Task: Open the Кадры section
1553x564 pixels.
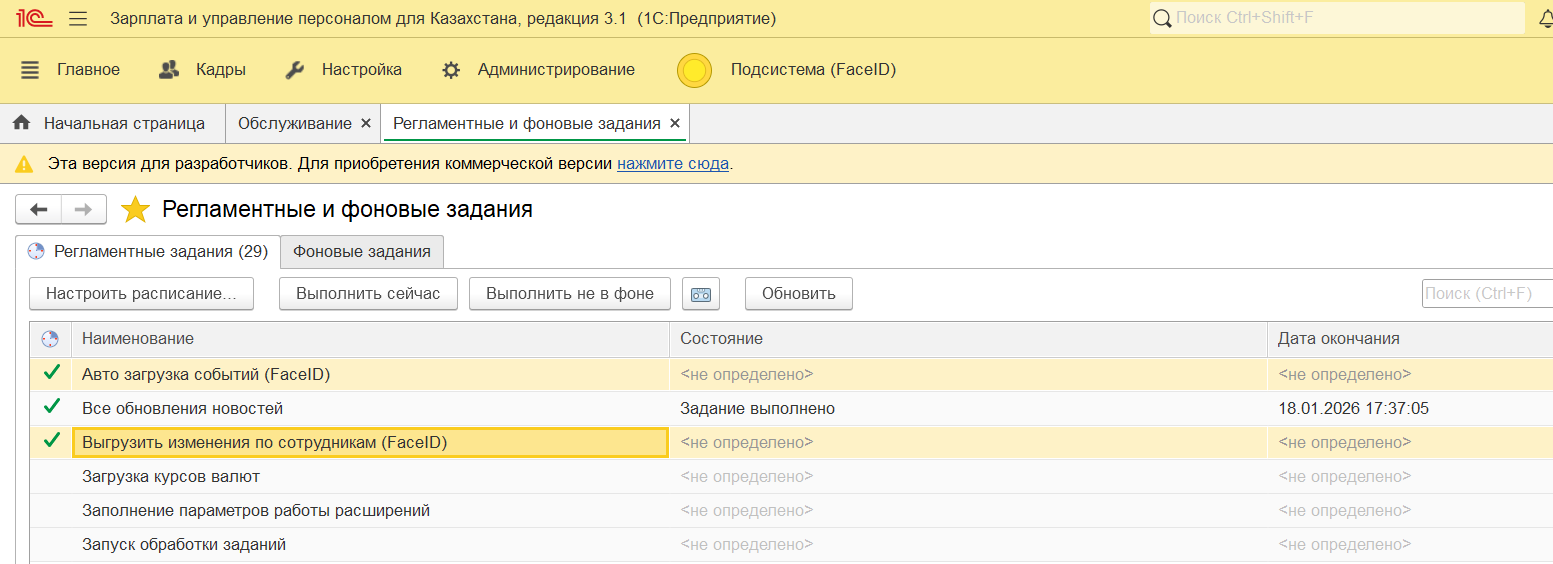Action: click(x=202, y=70)
